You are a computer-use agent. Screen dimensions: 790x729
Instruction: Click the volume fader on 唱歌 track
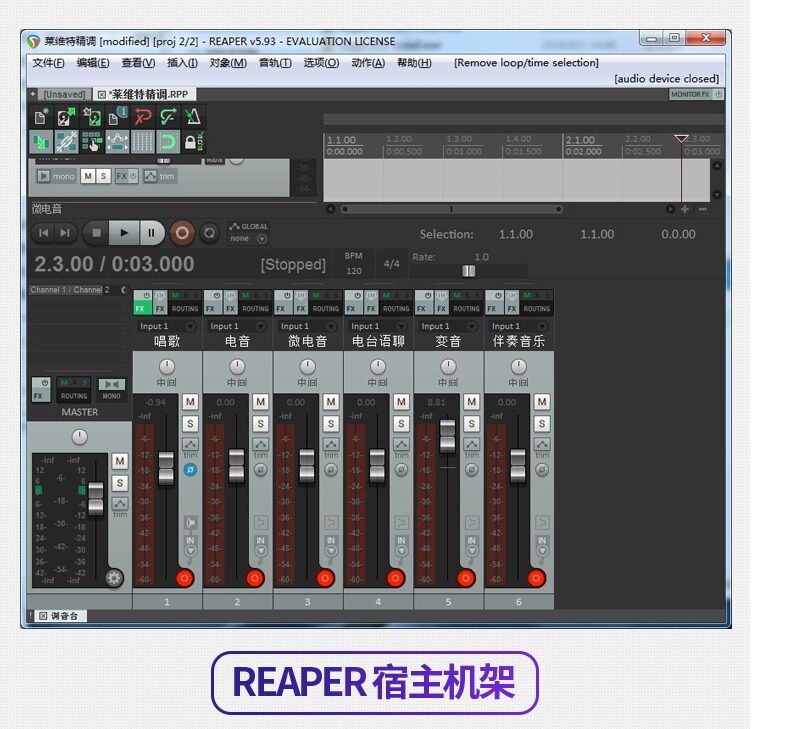tap(166, 468)
